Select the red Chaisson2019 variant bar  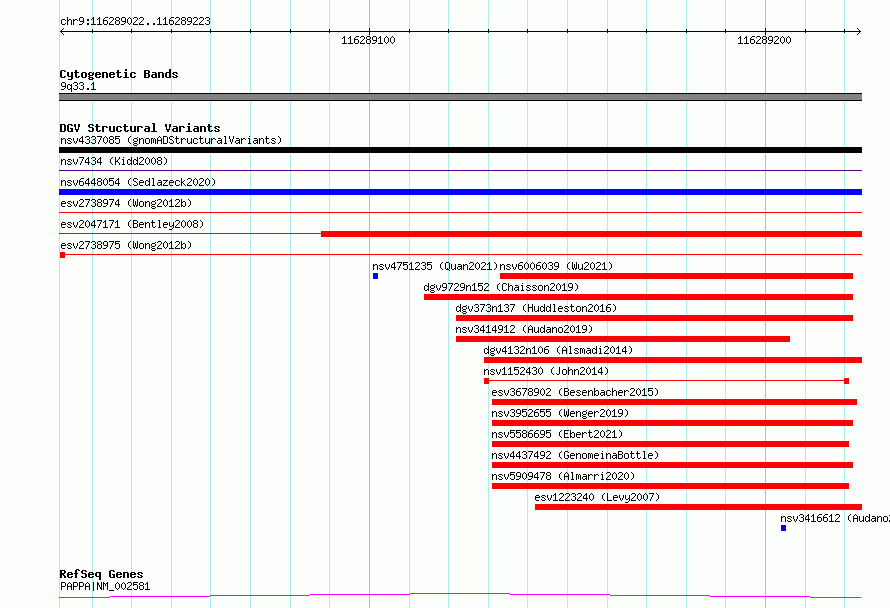638,297
